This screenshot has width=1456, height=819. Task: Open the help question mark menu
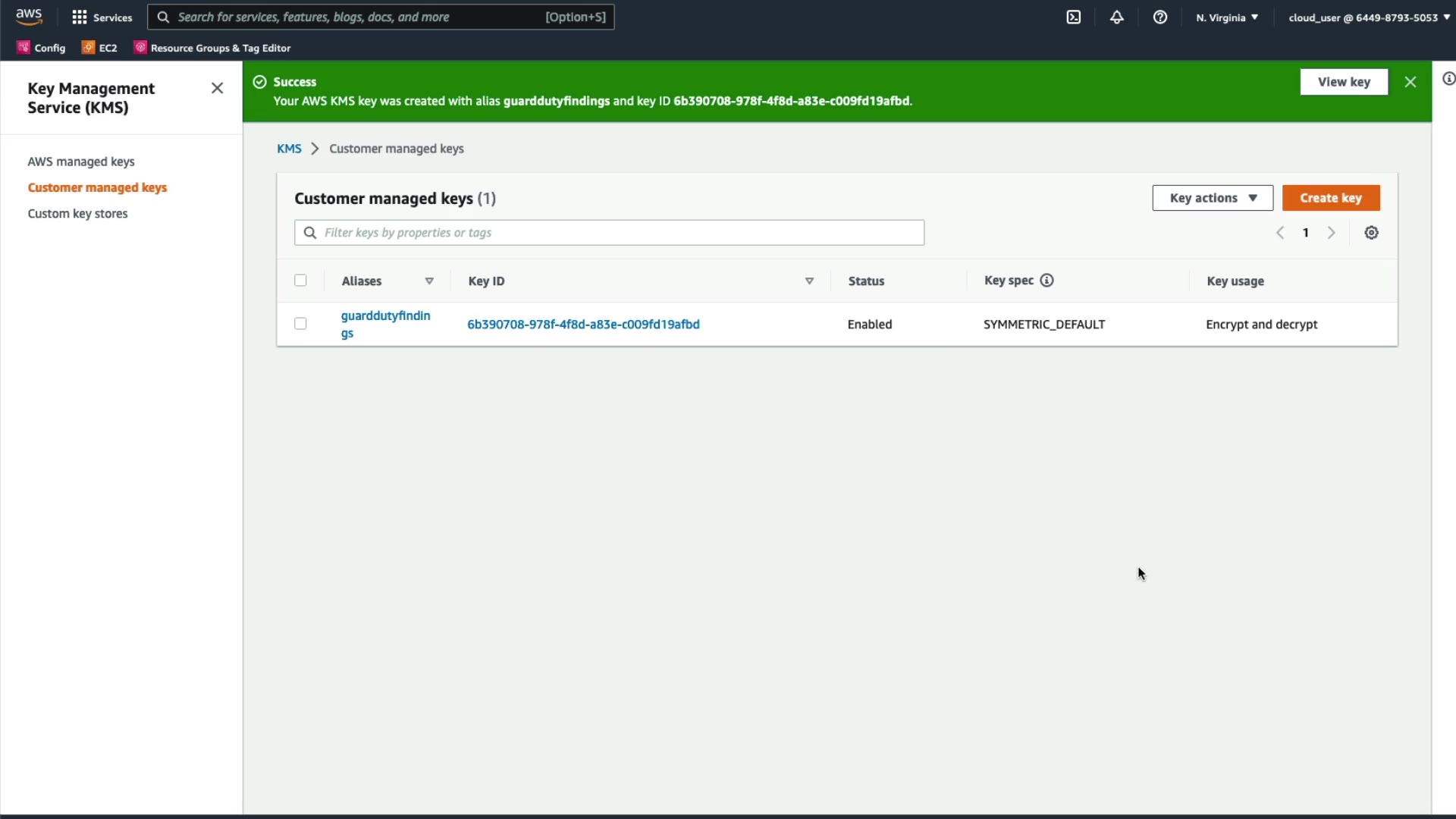pos(1160,17)
